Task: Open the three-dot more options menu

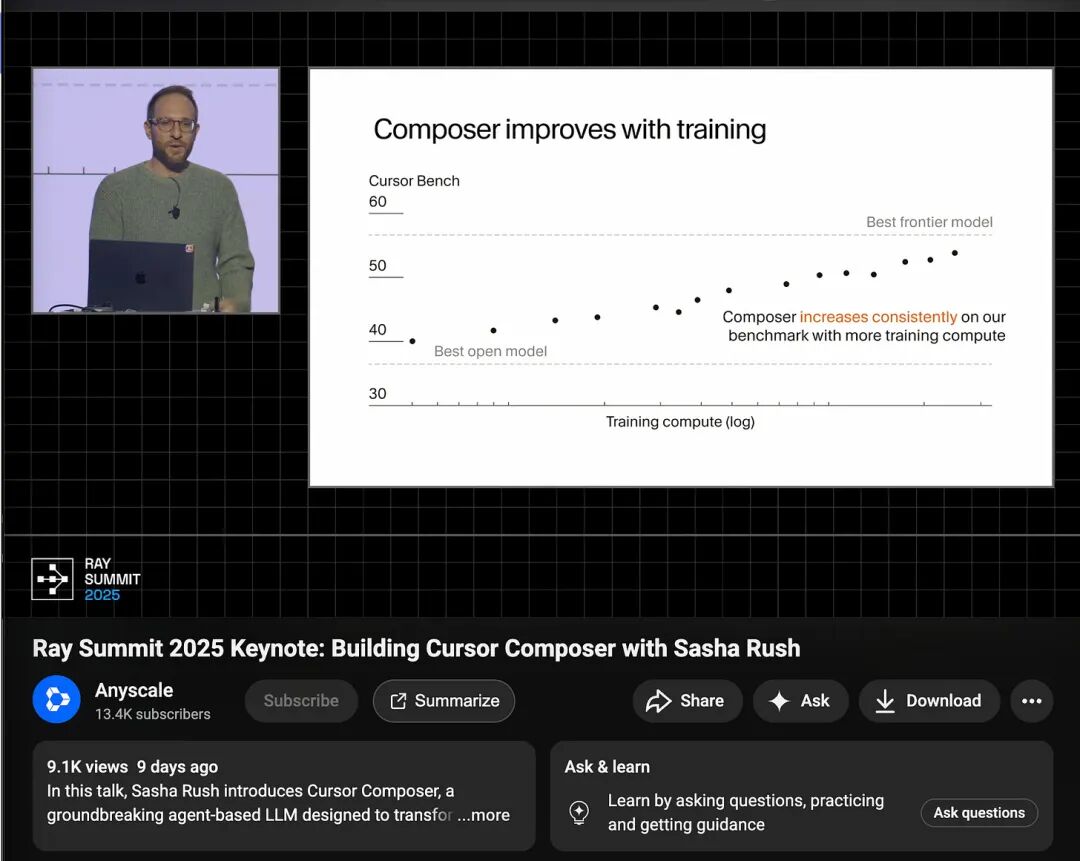Action: click(x=1032, y=700)
